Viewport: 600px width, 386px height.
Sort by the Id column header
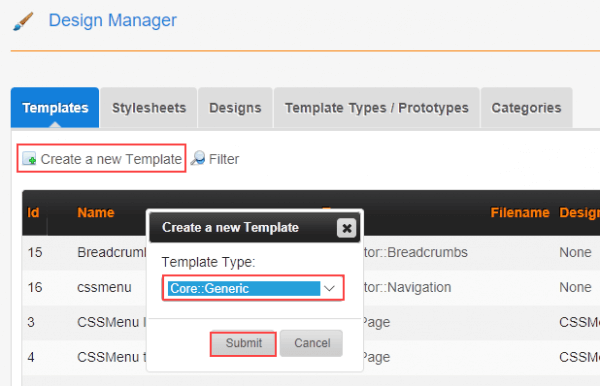click(x=33, y=212)
